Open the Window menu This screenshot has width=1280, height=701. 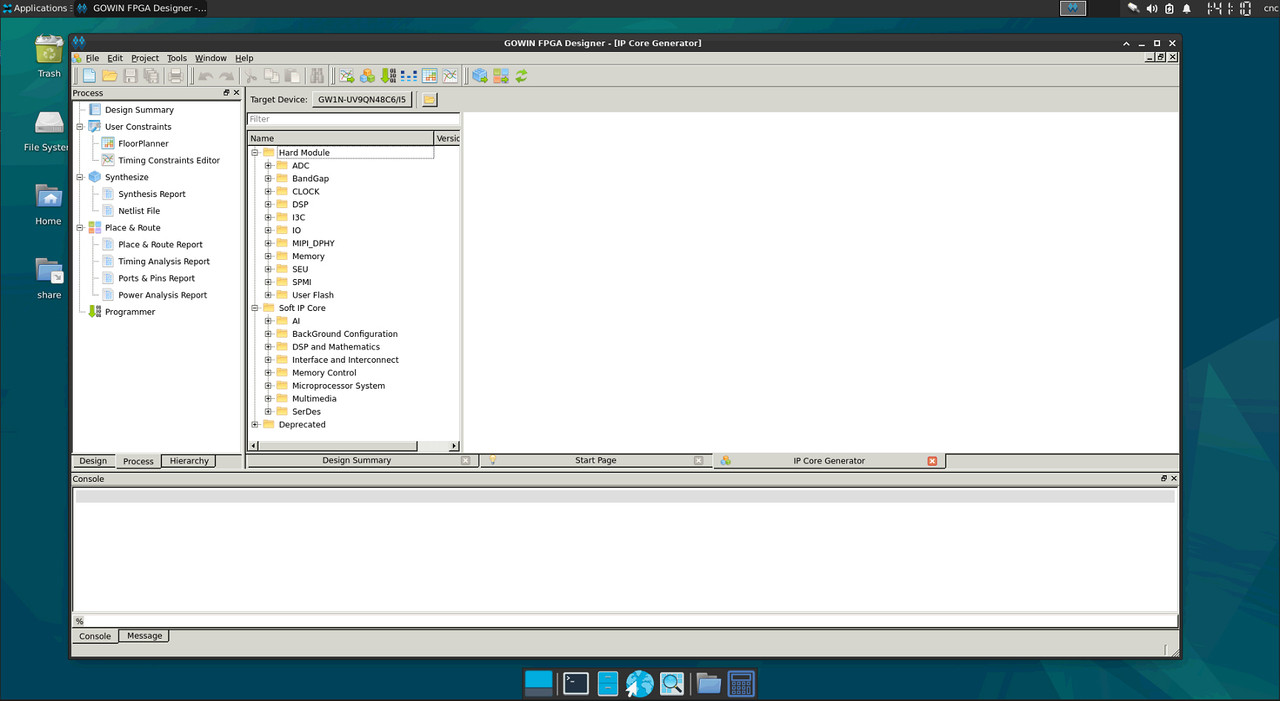tap(211, 58)
